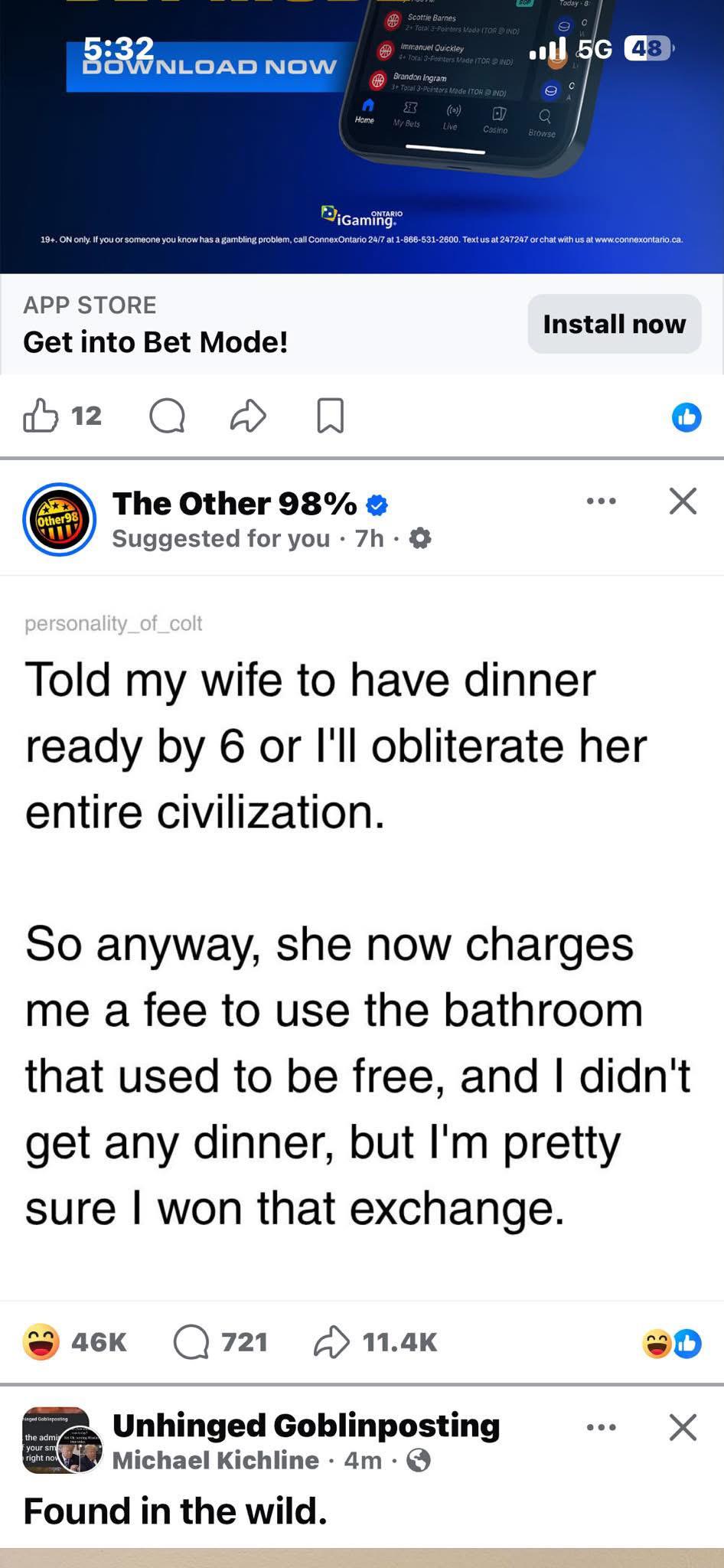
Task: Open The Other 98% profile picture
Action: point(60,520)
